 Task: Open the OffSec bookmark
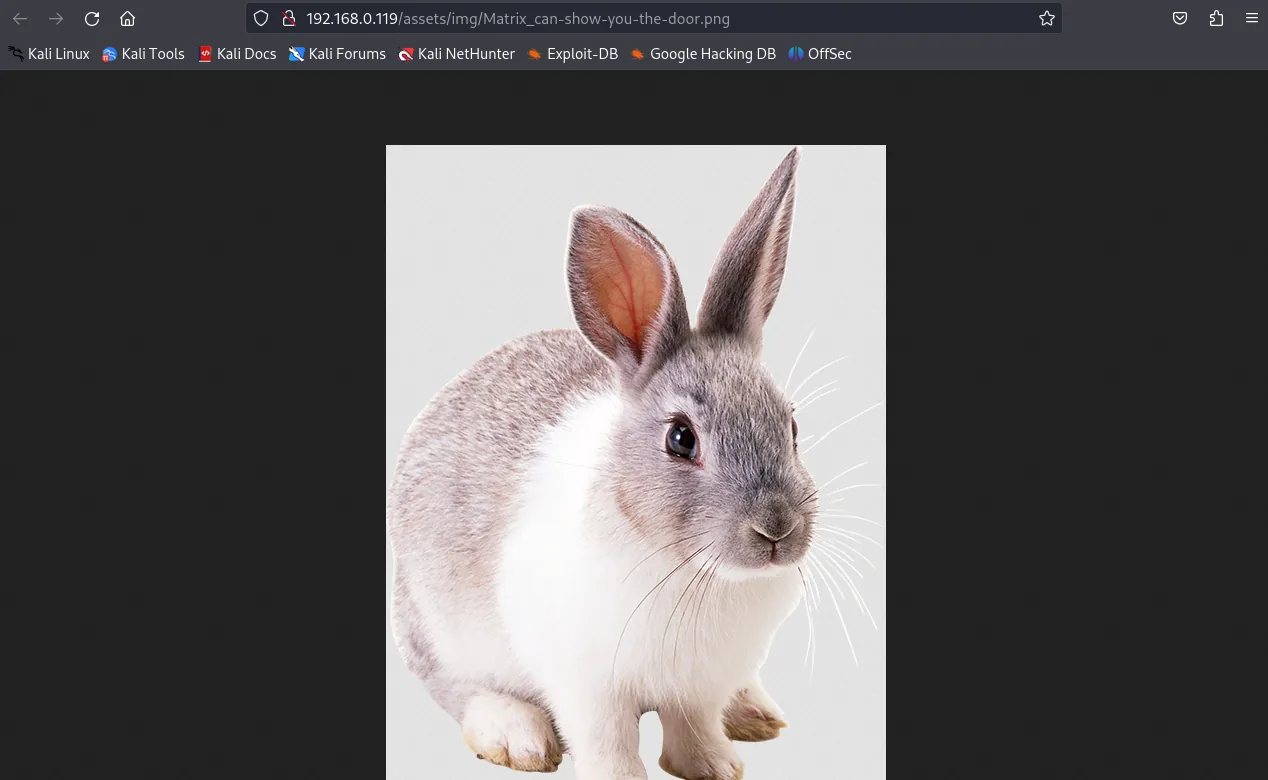point(820,54)
